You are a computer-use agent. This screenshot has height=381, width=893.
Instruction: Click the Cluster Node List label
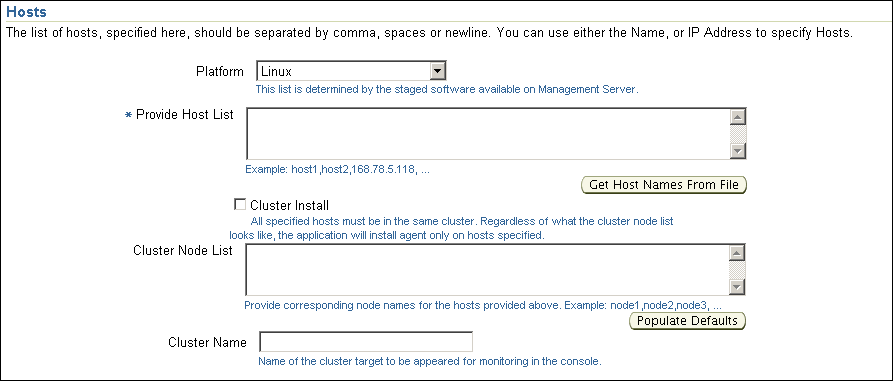183,251
